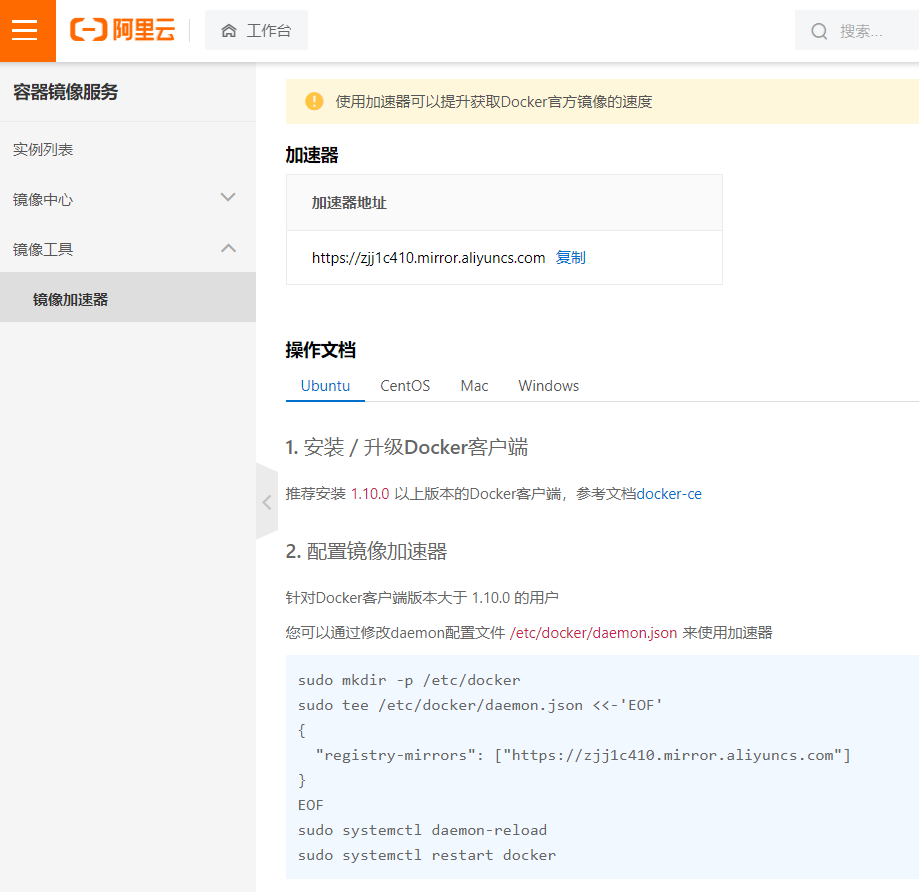
Task: Click the 配置镜像加速器 section heading
Action: click(x=366, y=551)
